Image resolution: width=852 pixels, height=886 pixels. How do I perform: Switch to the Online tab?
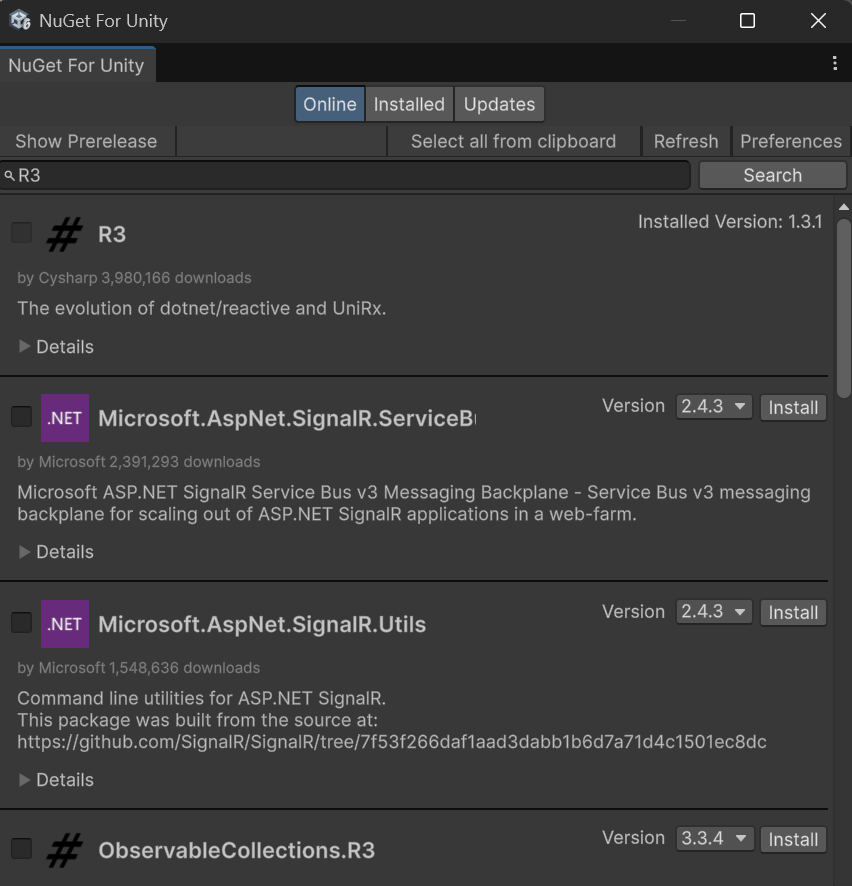330,104
